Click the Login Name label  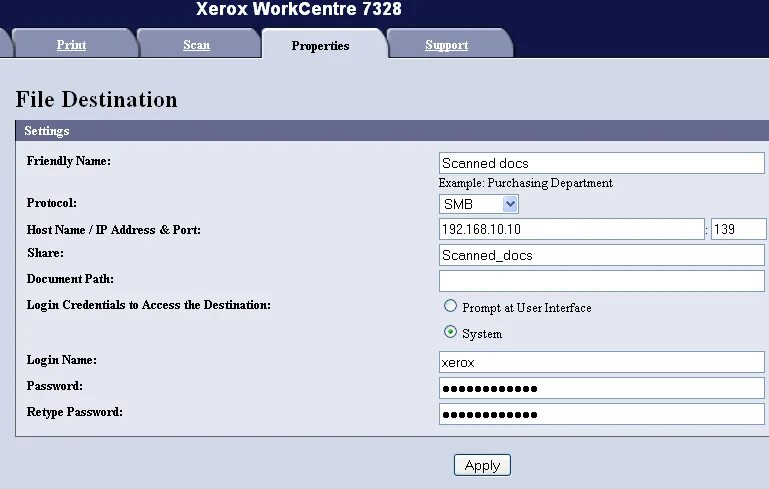[62, 360]
